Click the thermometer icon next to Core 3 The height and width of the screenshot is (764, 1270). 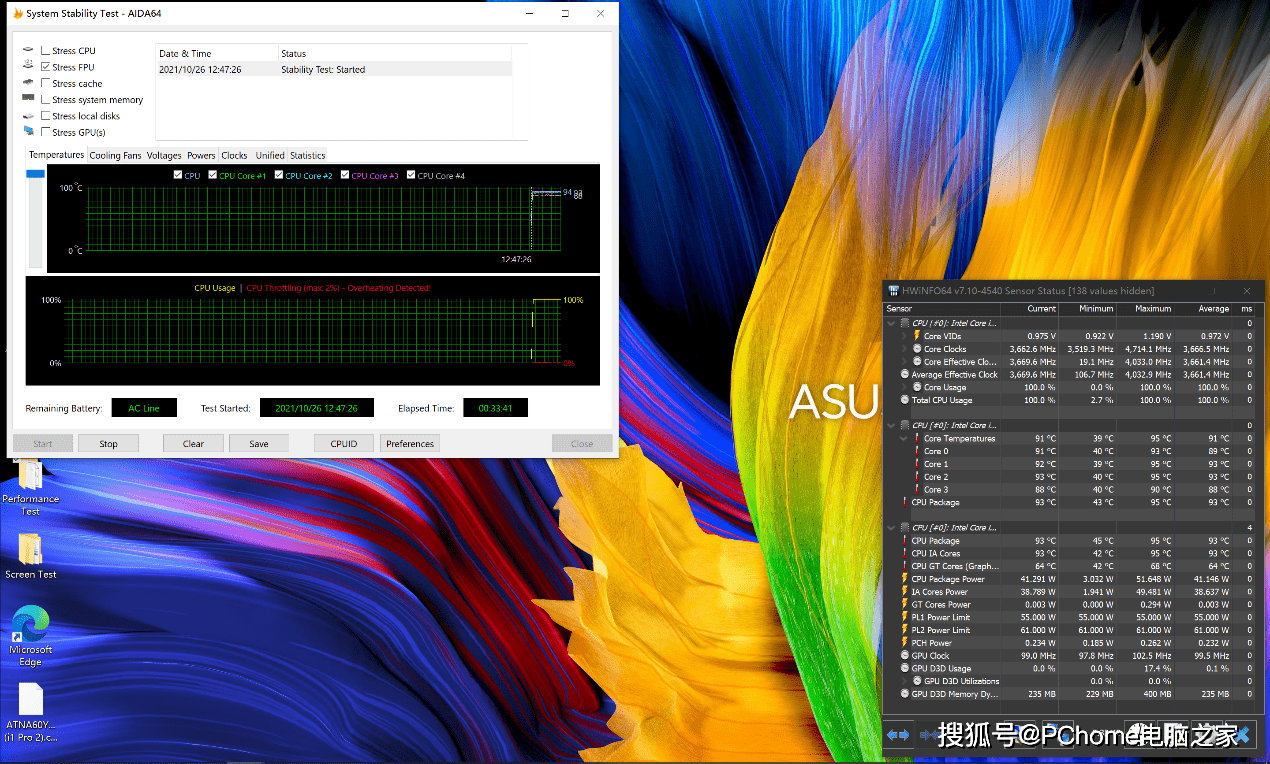click(916, 489)
